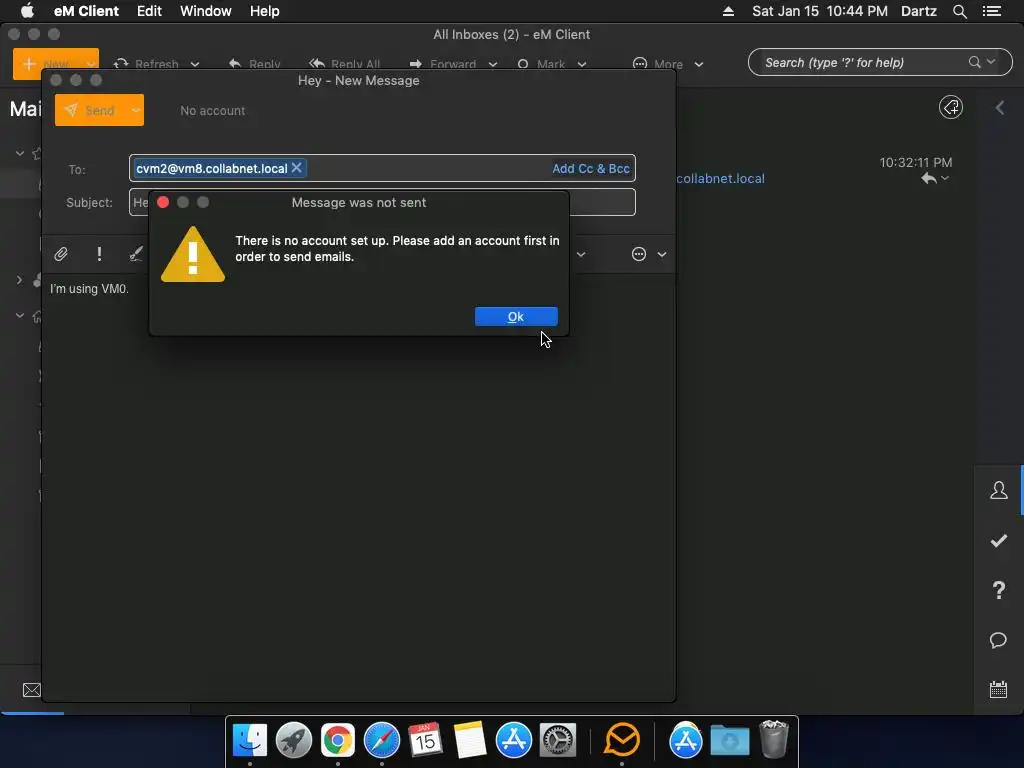This screenshot has width=1024, height=768.
Task: Open the Help menu
Action: [264, 11]
